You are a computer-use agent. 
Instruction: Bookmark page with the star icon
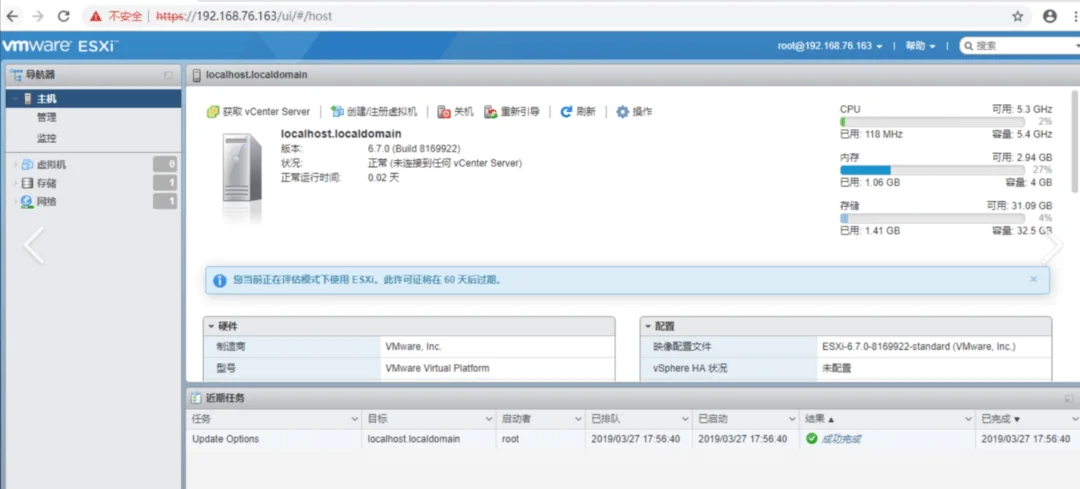(1017, 16)
